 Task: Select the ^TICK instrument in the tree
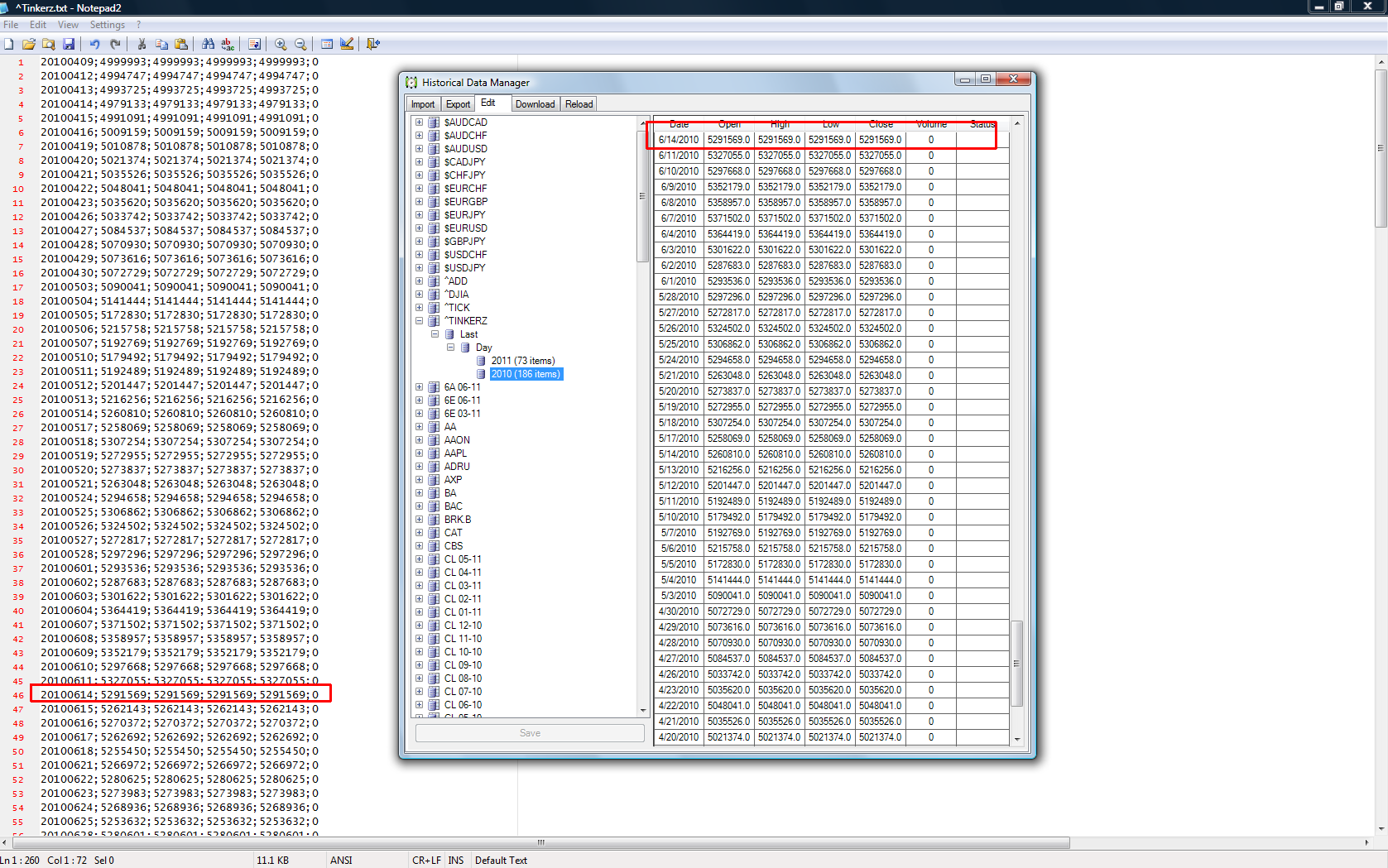pyautogui.click(x=457, y=308)
